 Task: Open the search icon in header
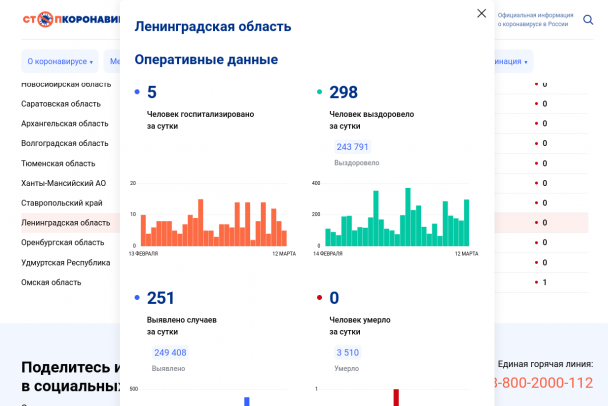coord(588,19)
